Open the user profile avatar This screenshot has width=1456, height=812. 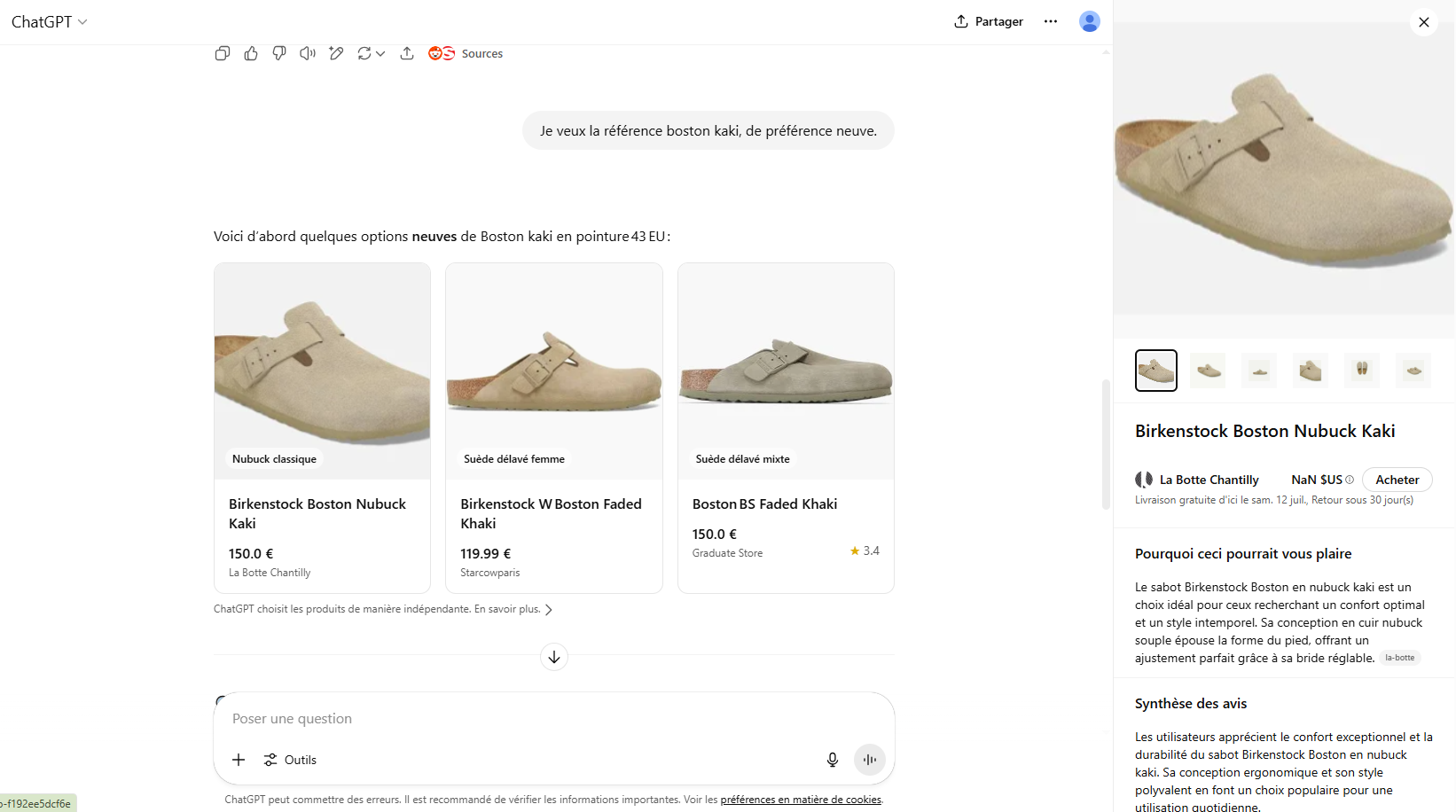coord(1090,21)
